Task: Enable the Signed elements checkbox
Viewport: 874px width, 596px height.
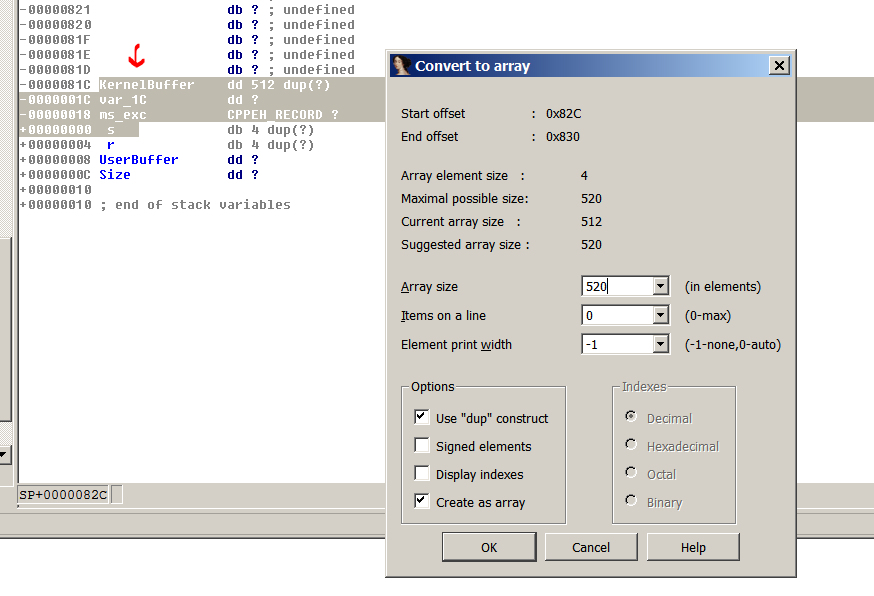Action: [422, 446]
